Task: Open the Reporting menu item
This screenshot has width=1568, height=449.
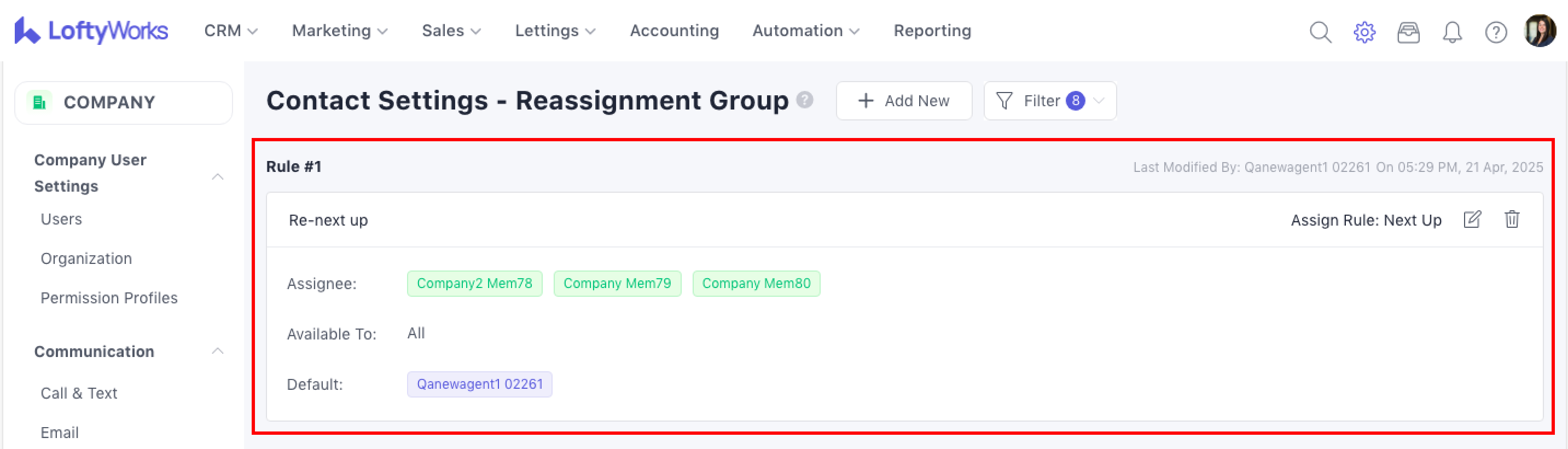Action: click(932, 31)
